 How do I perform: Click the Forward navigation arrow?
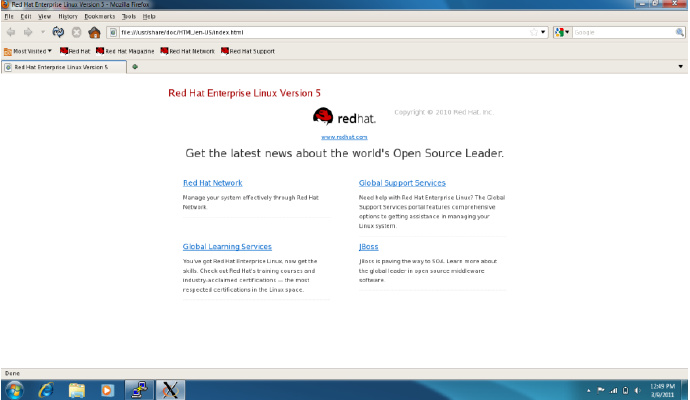click(28, 32)
